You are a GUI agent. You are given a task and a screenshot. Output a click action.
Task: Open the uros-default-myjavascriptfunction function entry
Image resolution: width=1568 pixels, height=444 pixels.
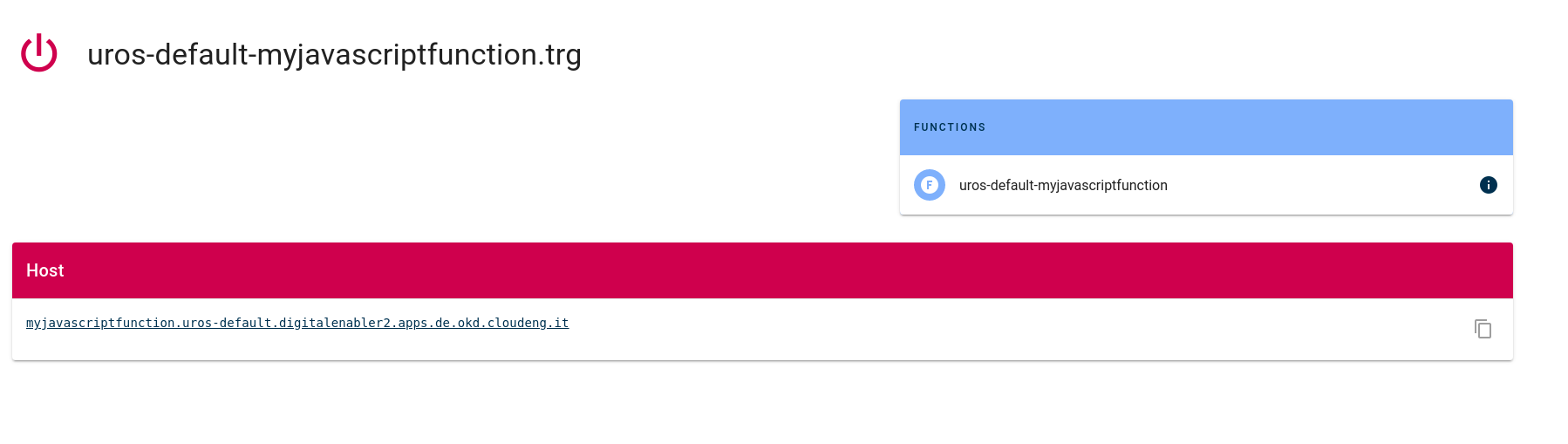coord(1062,185)
